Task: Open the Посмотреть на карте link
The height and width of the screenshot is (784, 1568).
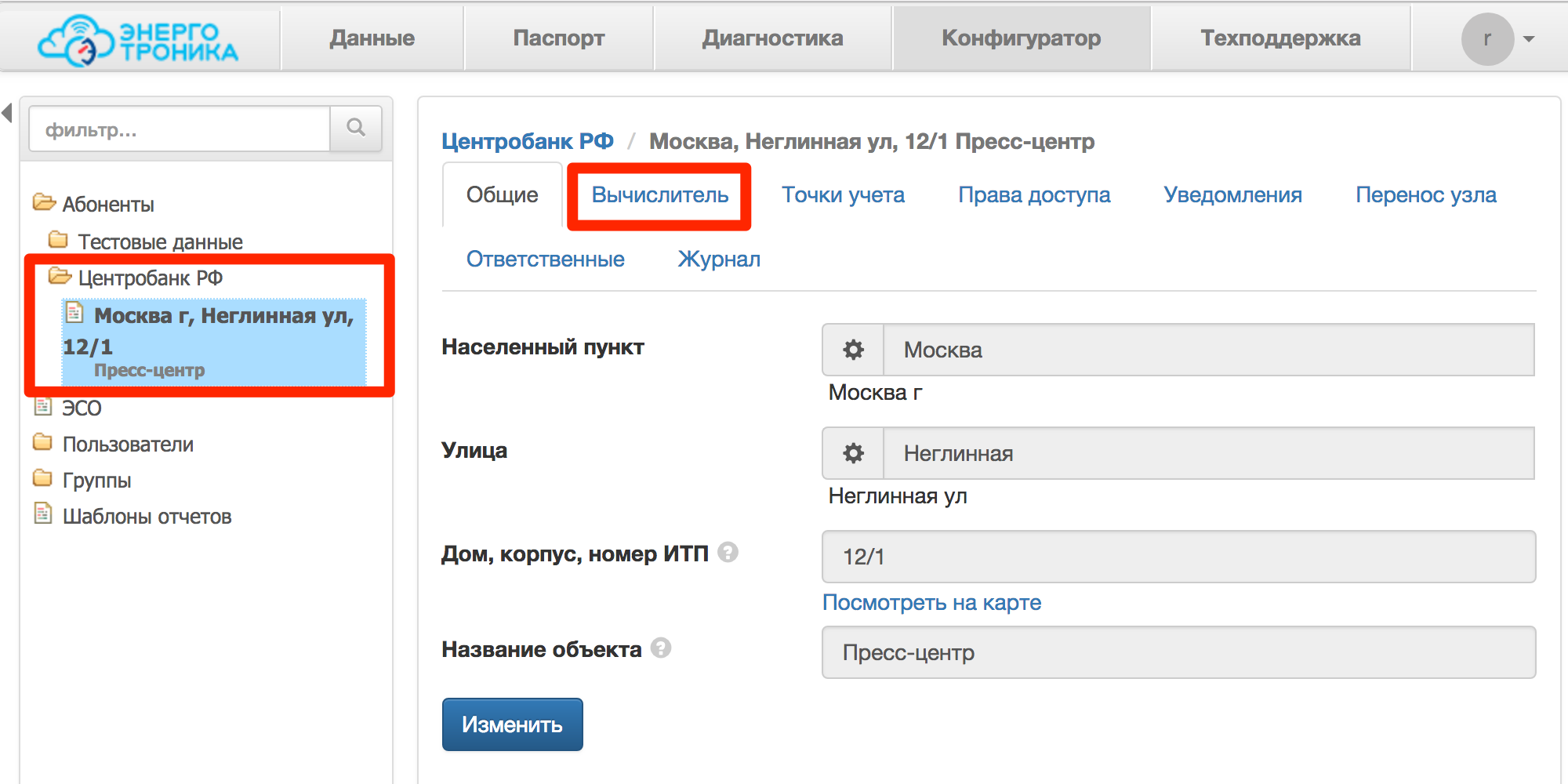Action: point(931,602)
